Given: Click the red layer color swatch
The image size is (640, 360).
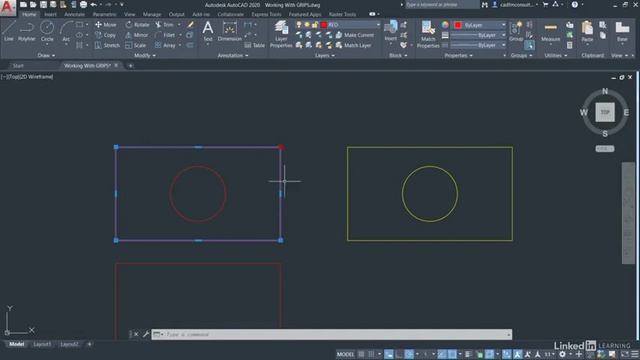Looking at the screenshot, I should (x=324, y=25).
